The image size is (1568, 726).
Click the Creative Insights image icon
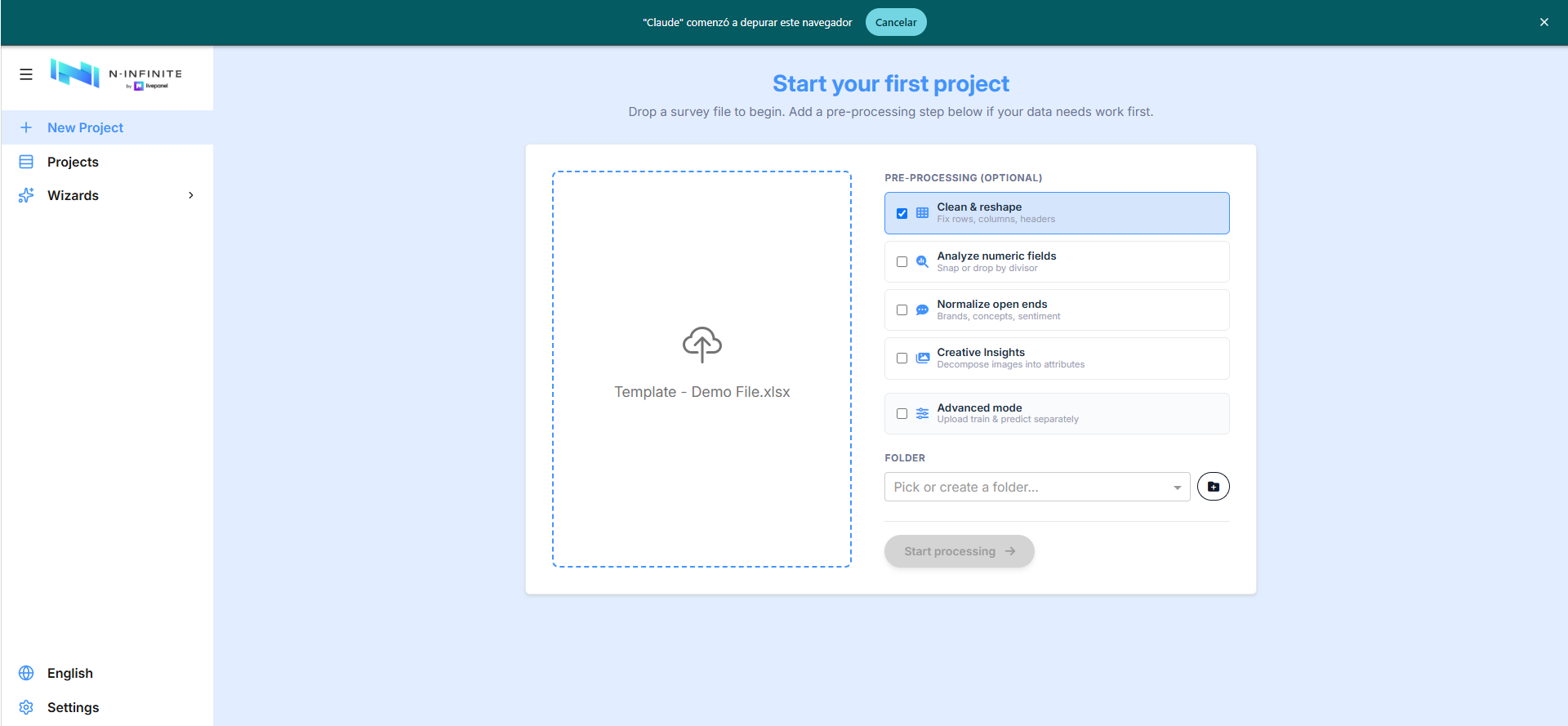click(x=922, y=358)
